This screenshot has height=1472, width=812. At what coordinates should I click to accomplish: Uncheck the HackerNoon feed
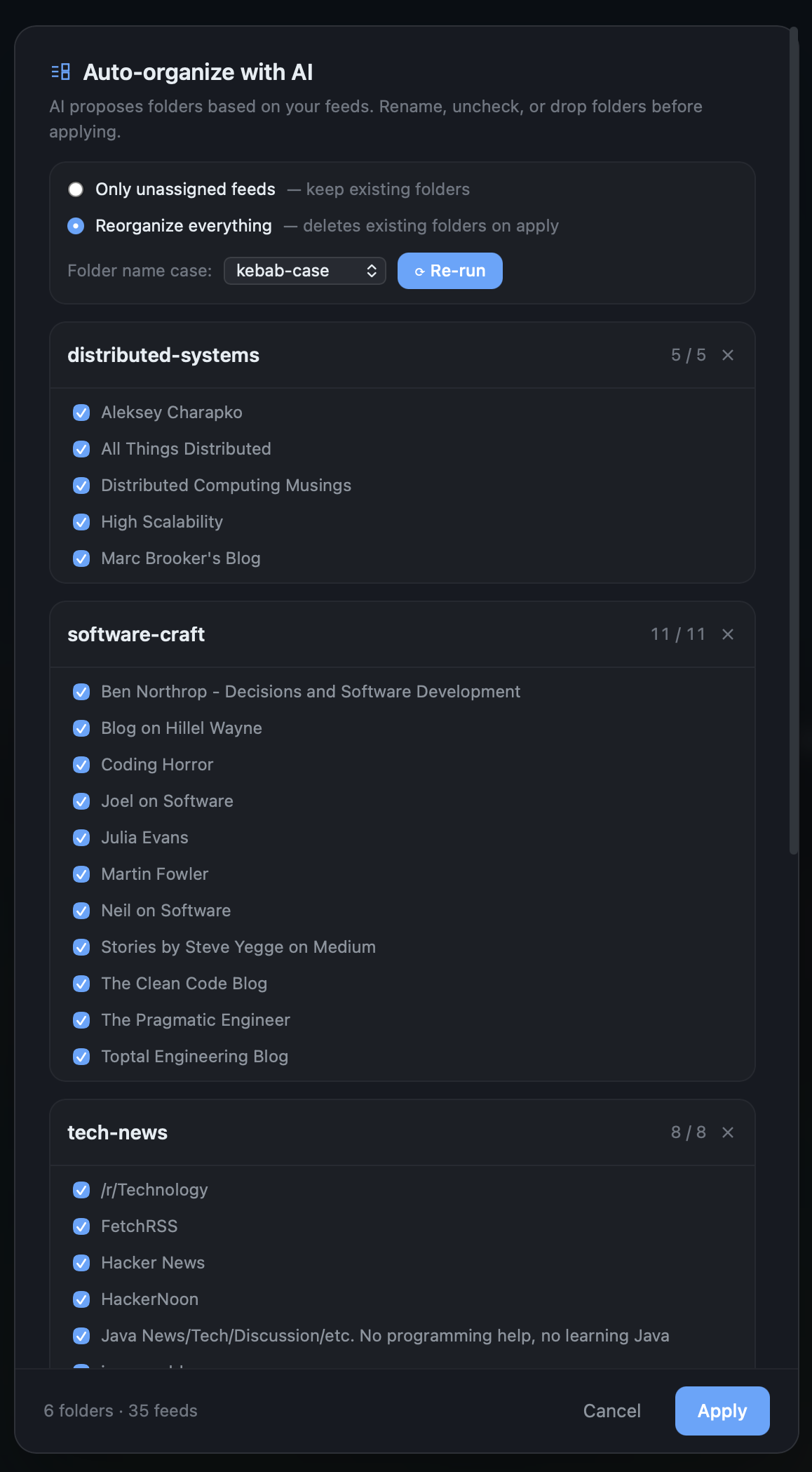81,1299
